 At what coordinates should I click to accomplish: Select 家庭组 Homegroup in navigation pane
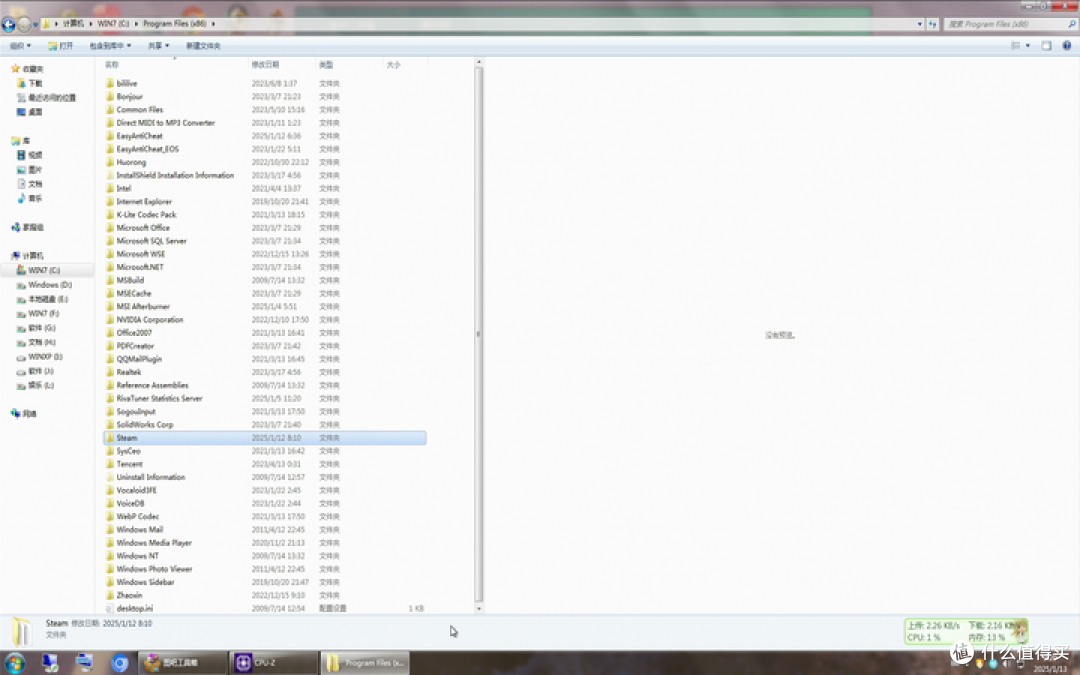(x=28, y=227)
